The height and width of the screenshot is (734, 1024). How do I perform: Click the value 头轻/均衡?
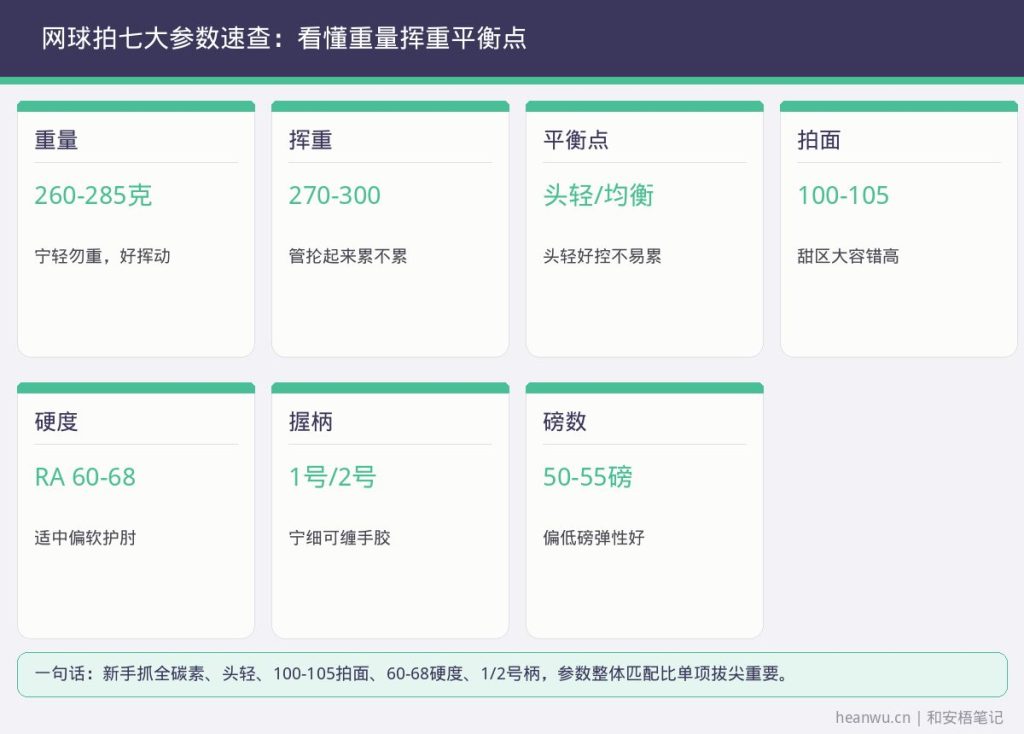[x=598, y=195]
